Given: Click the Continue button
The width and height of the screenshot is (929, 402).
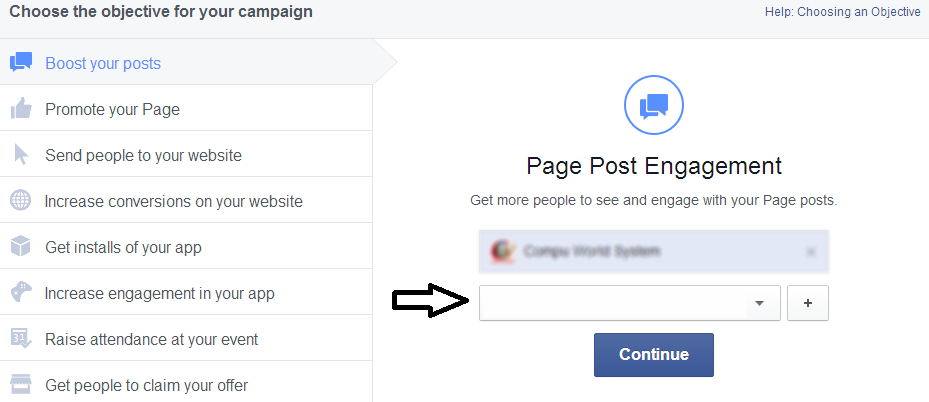Looking at the screenshot, I should [x=653, y=355].
